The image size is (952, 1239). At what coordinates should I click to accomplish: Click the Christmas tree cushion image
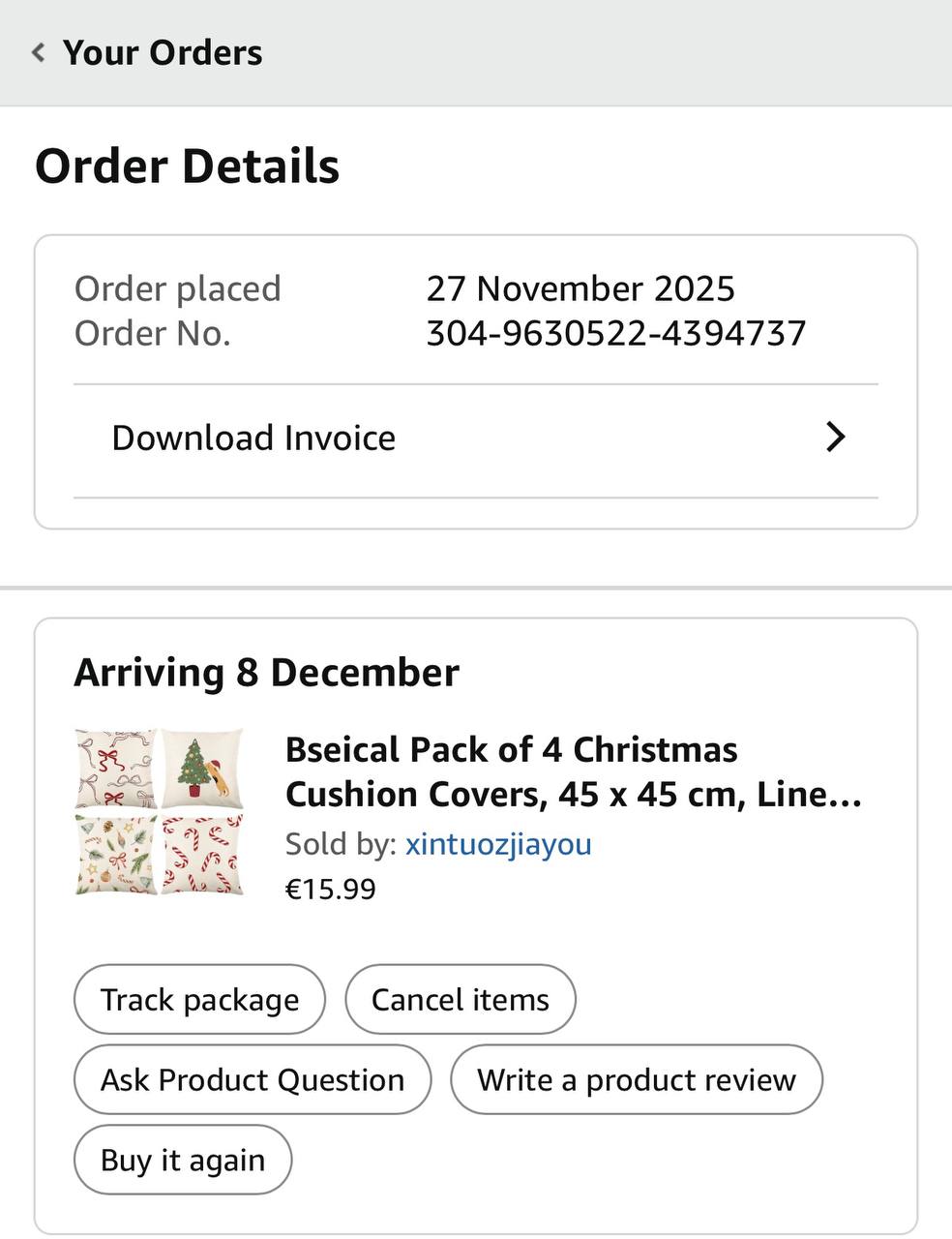pyautogui.click(x=202, y=770)
